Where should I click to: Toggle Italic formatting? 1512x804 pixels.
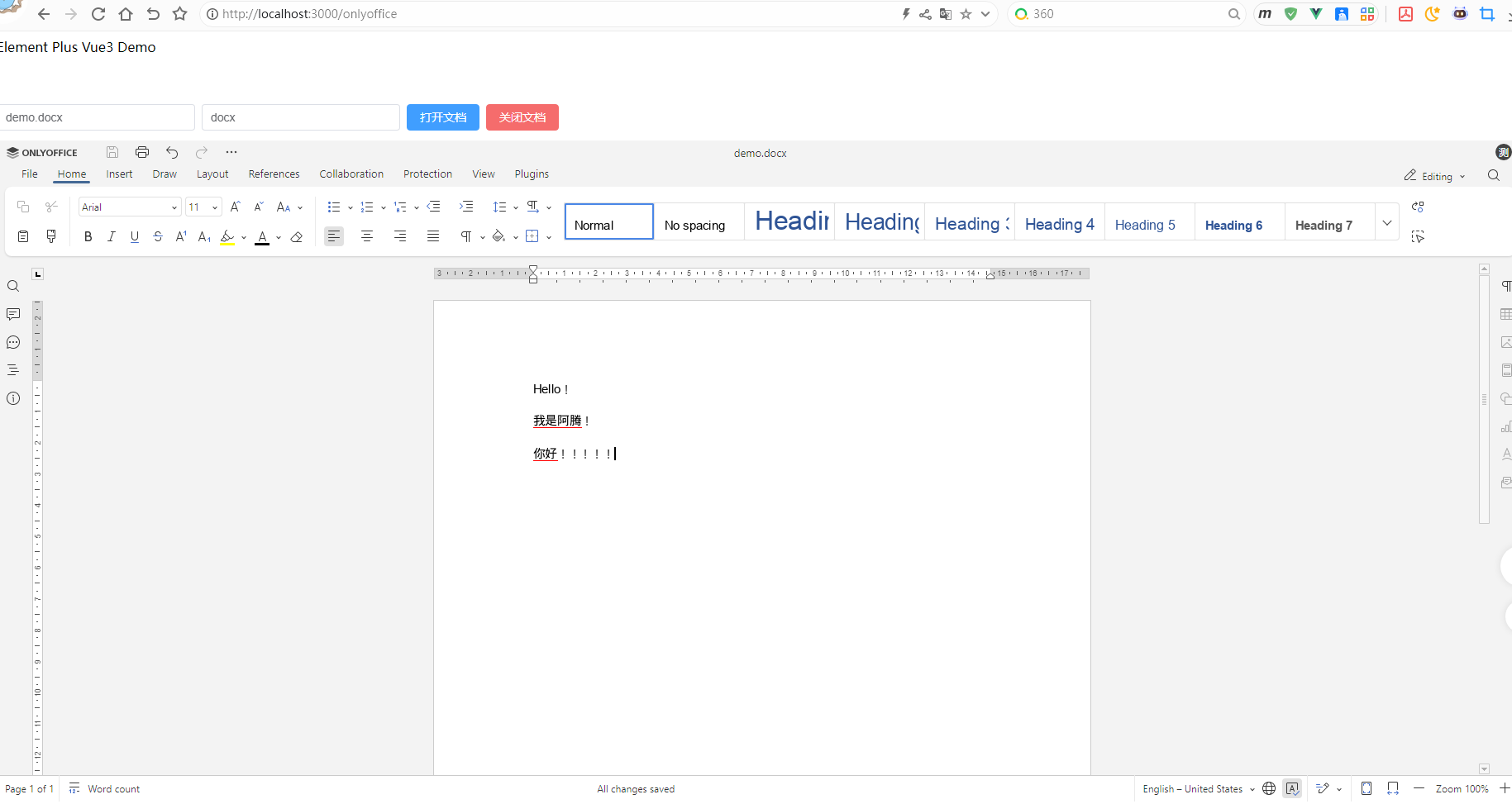[x=112, y=237]
